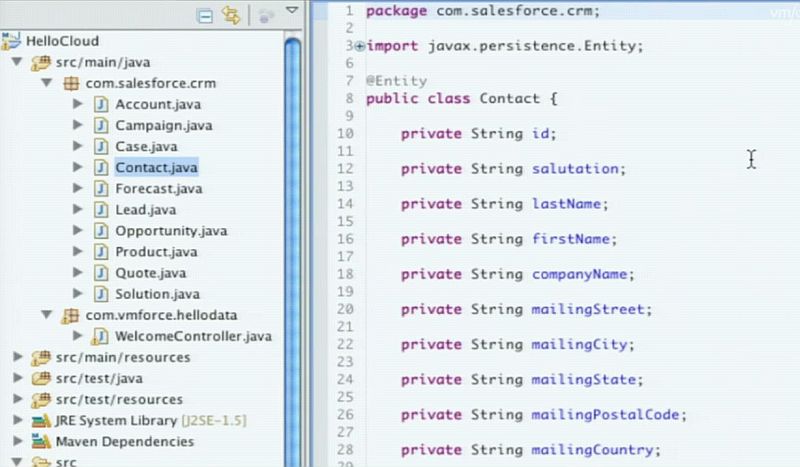Click the JRE System Library icon

tap(41, 421)
